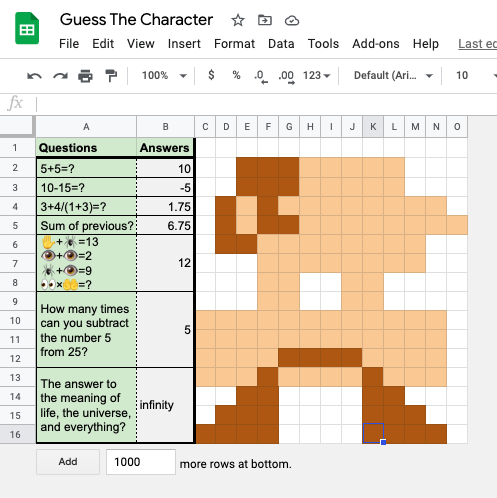Click the Answers header cell

tap(165, 148)
